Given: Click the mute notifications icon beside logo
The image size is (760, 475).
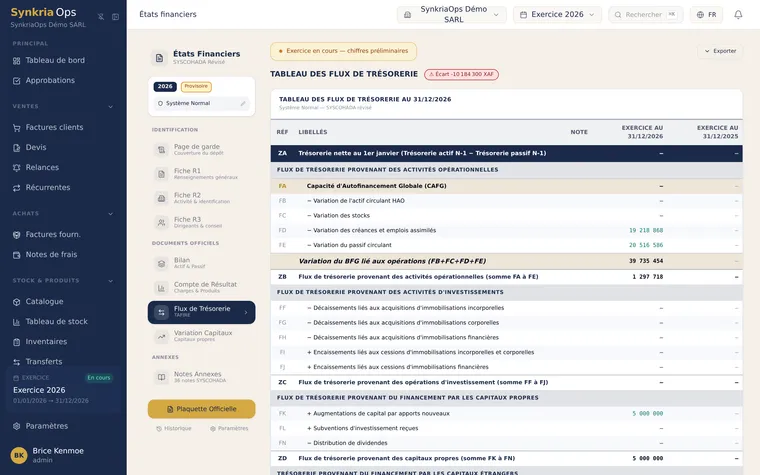Looking at the screenshot, I should (101, 16).
